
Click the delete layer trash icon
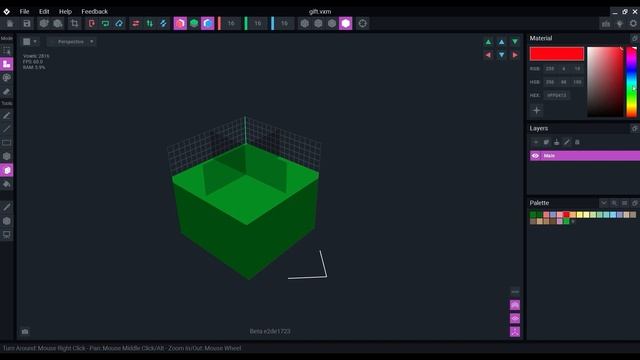tap(577, 142)
